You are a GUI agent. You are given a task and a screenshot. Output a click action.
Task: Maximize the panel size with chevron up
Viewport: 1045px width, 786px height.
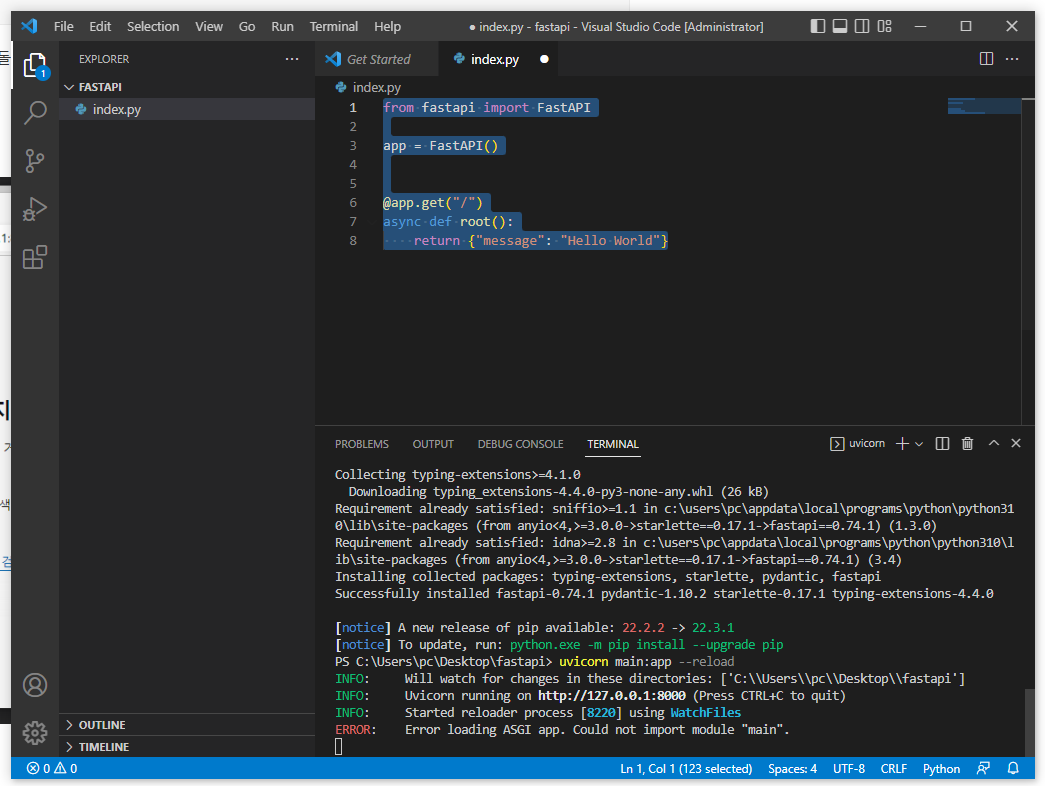tap(994, 443)
